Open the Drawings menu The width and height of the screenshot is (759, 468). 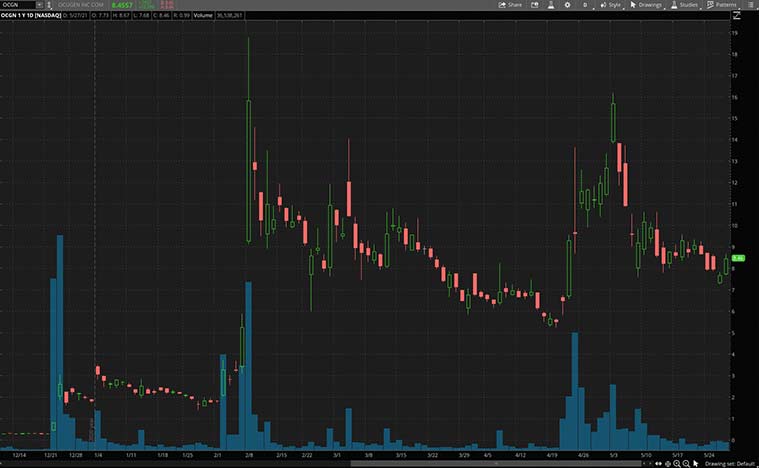point(646,5)
